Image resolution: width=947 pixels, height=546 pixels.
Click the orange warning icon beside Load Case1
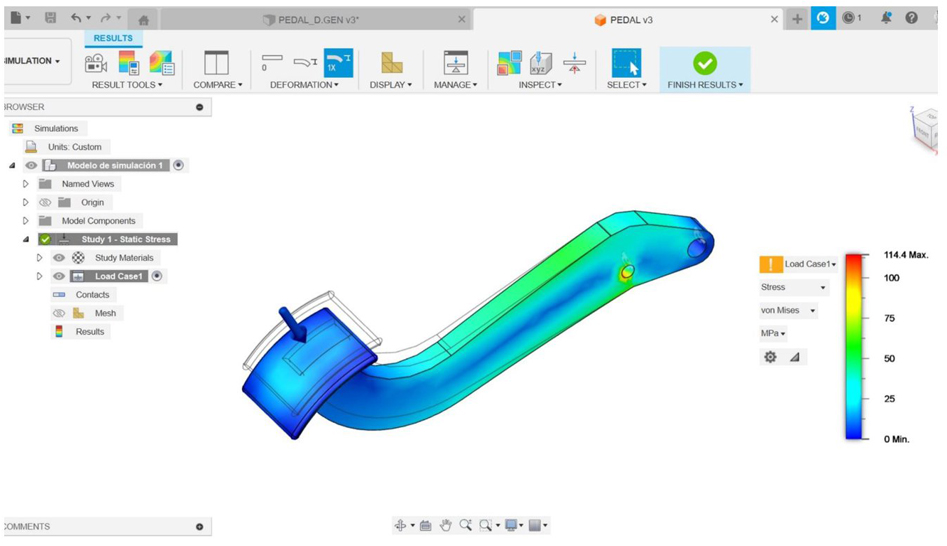(770, 264)
